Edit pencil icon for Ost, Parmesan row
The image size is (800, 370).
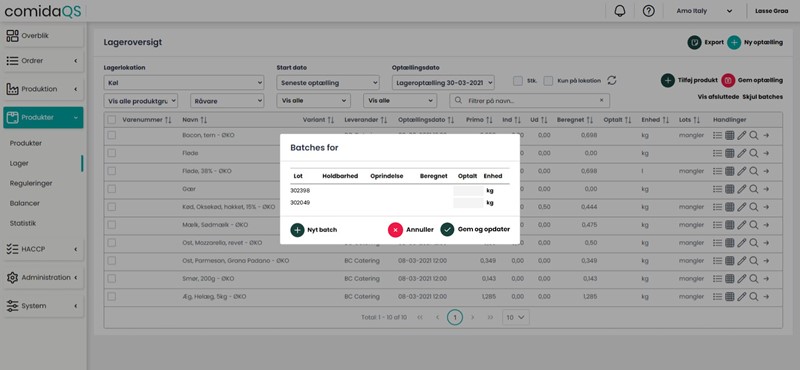click(x=742, y=260)
